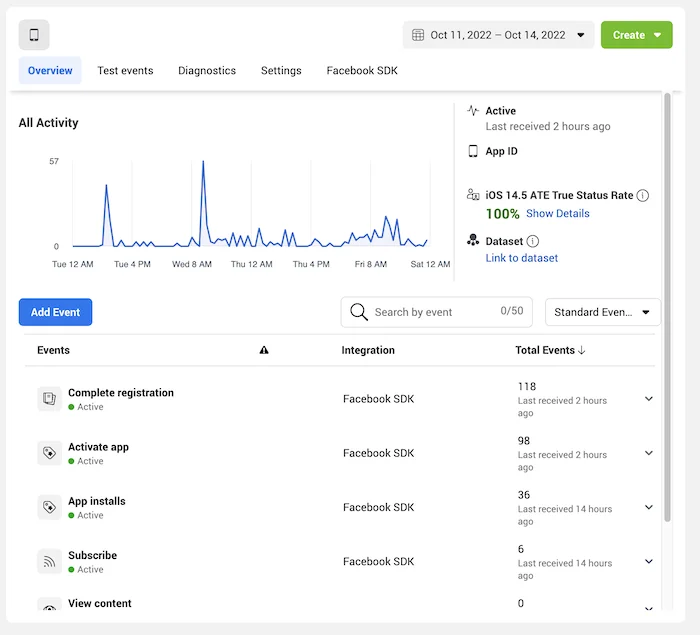Expand the Complete registration row chevron
Viewport: 700px width, 635px height.
point(648,399)
